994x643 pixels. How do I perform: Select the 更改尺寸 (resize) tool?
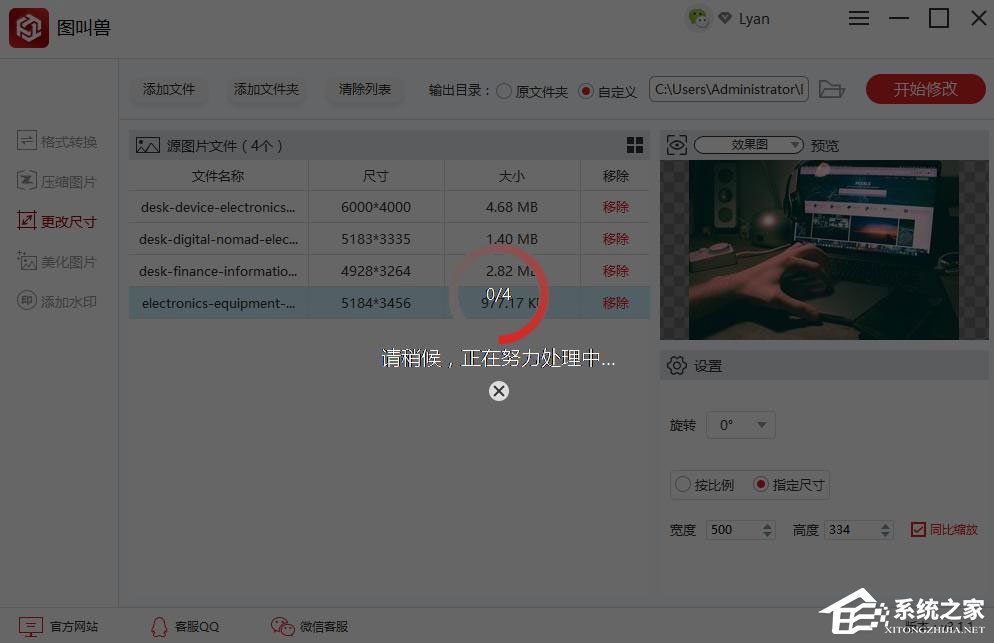57,221
